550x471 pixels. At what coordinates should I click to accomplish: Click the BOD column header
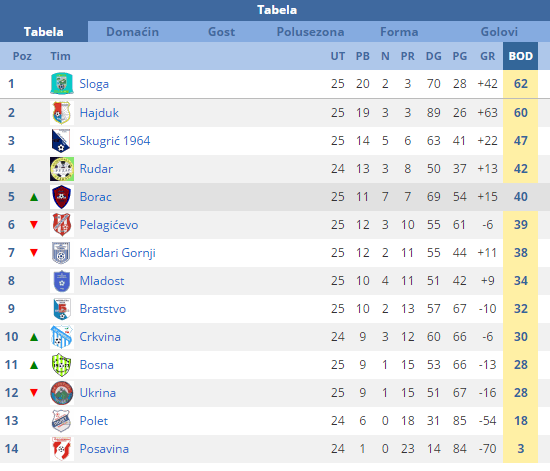coord(521,56)
